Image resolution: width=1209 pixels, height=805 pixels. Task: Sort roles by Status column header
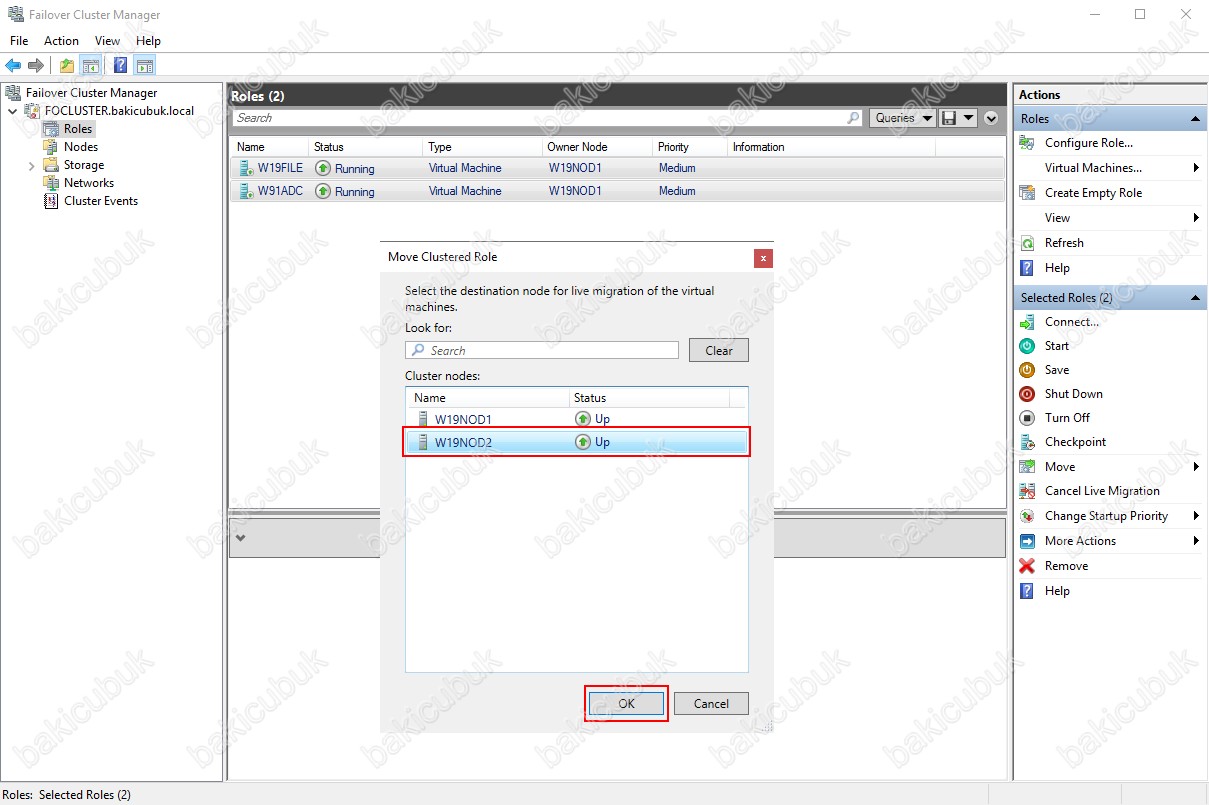(x=366, y=147)
